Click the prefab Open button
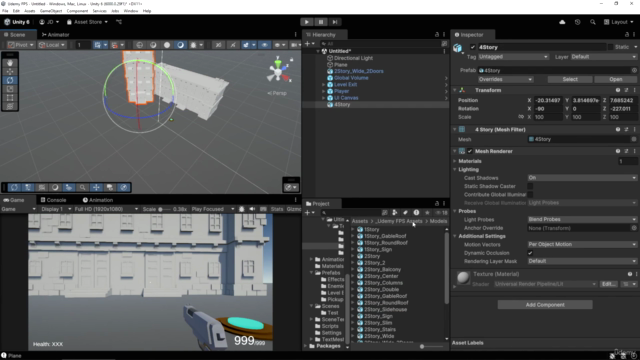 616,79
